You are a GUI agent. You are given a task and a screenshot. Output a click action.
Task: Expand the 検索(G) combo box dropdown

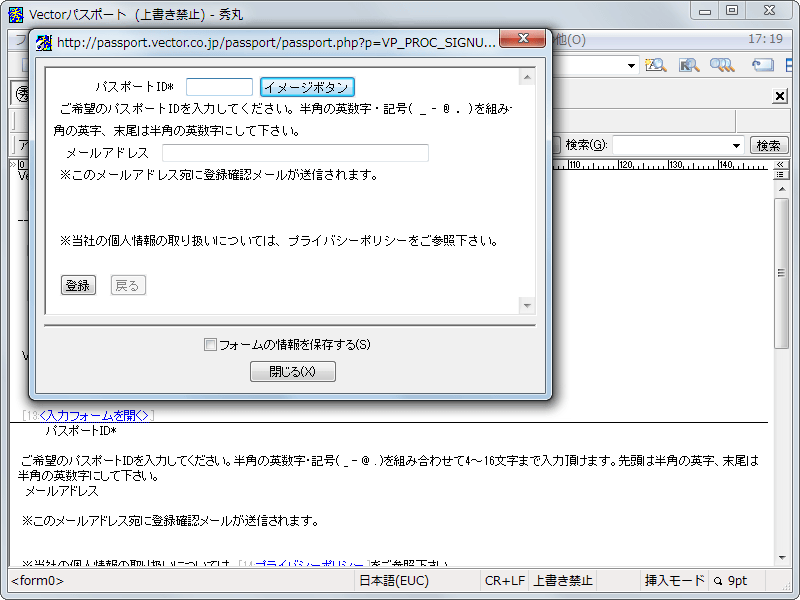pyautogui.click(x=736, y=146)
